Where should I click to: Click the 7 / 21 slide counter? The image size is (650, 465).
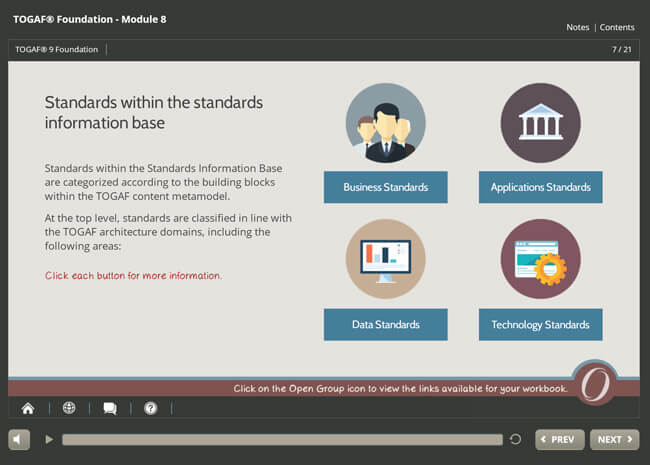[621, 49]
